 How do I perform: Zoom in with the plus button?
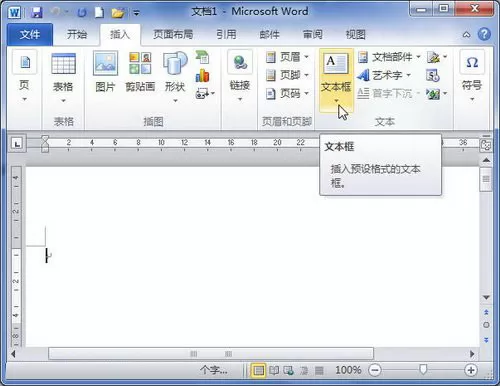[471, 370]
